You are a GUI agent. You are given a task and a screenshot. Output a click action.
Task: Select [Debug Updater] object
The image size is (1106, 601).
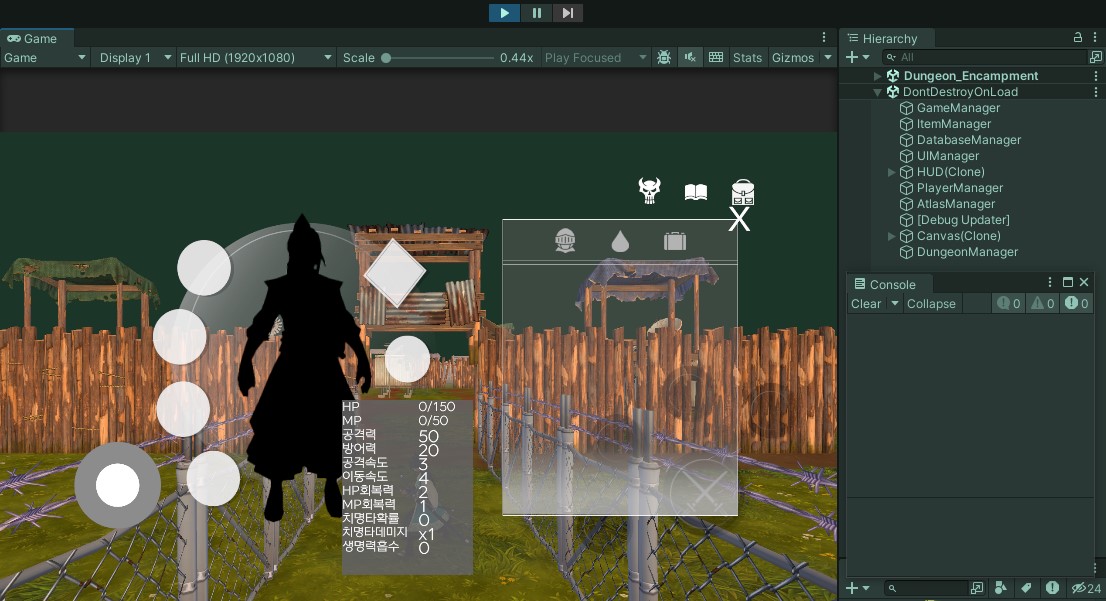pos(963,220)
